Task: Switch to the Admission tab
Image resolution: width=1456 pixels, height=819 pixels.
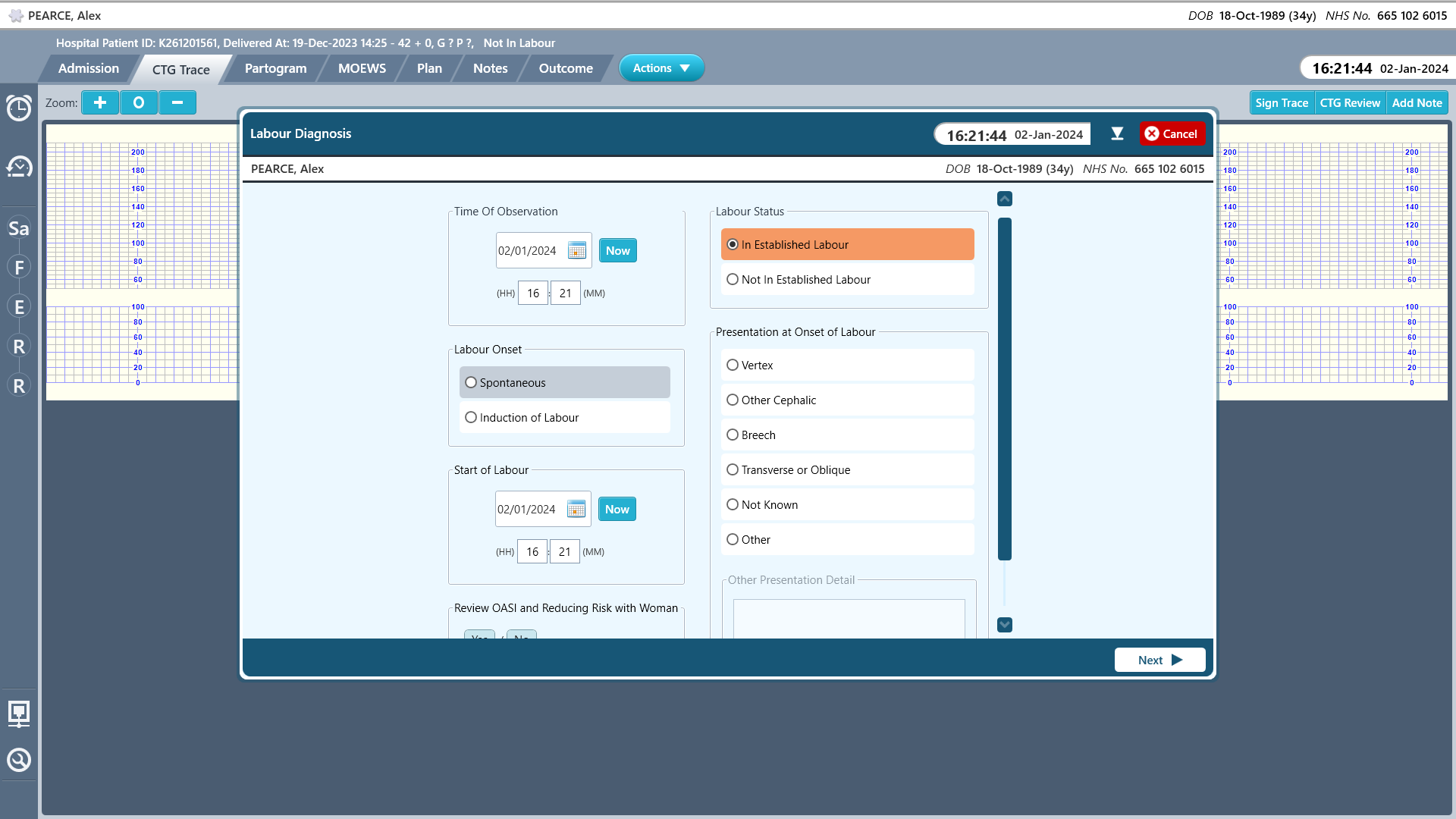Action: click(x=89, y=68)
